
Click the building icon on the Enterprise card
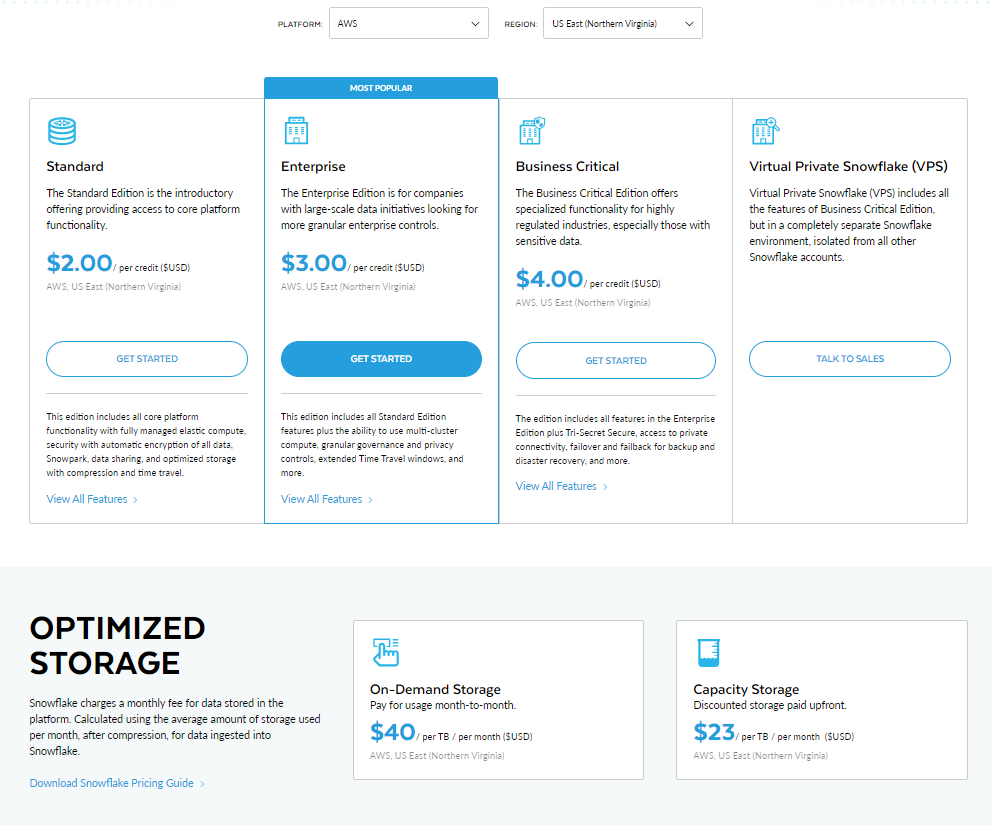295,130
